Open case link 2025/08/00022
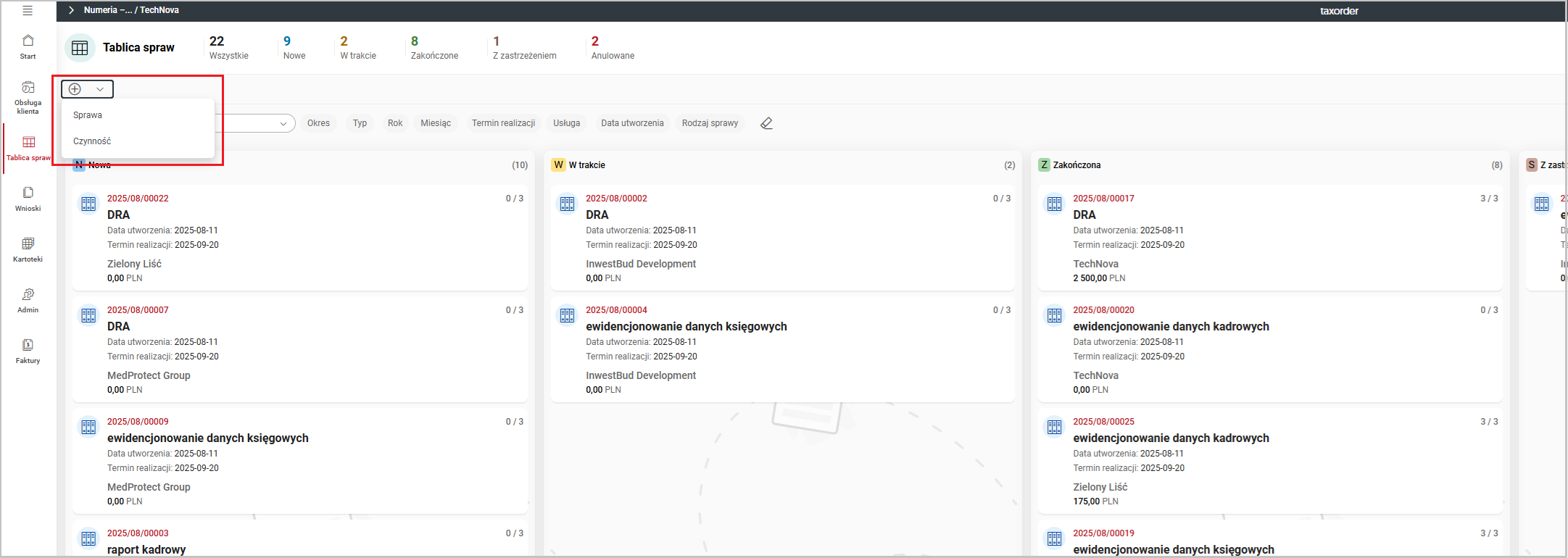Image resolution: width=1568 pixels, height=558 pixels. [138, 199]
